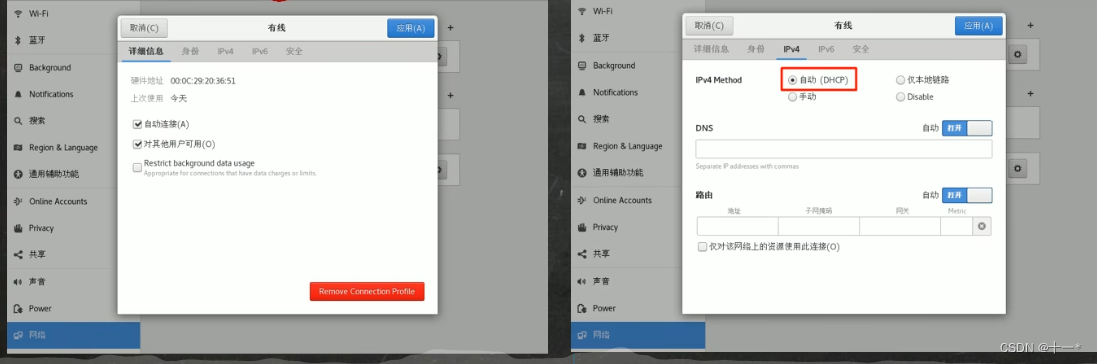This screenshot has height=364, width=1097.
Task: Delete the route row with the X icon
Action: tap(982, 226)
